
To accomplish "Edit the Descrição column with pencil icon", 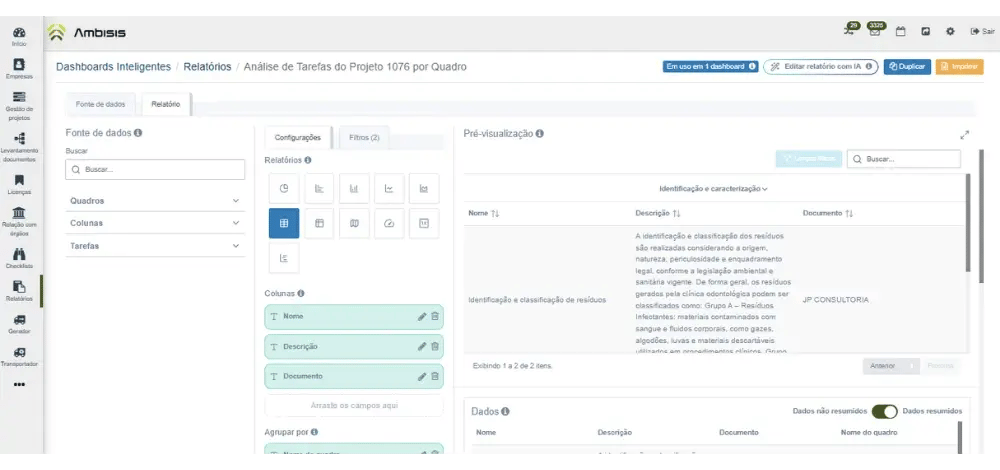I will (x=421, y=346).
